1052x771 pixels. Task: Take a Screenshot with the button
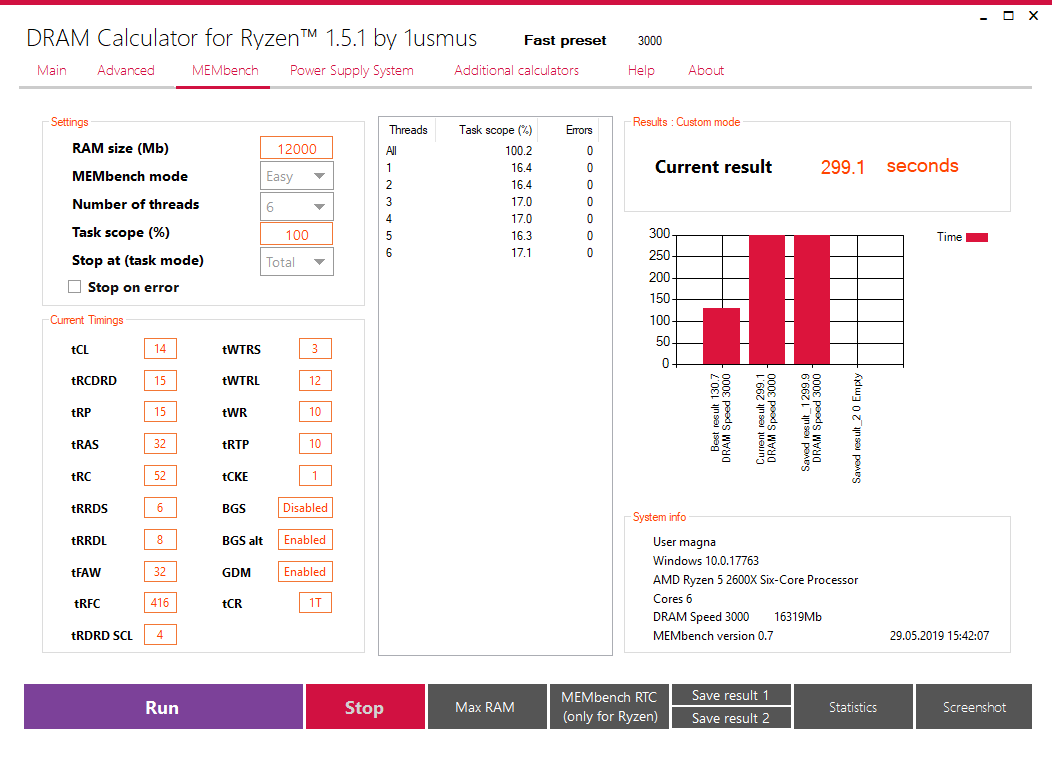[974, 707]
